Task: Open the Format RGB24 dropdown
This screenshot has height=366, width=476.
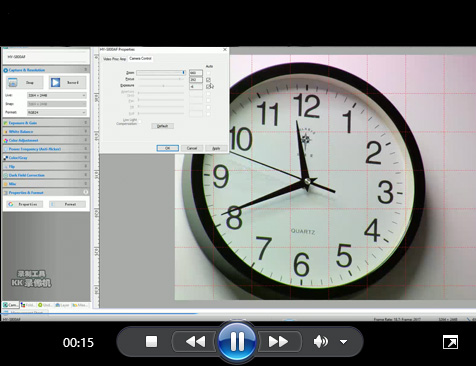Action: click(57, 112)
